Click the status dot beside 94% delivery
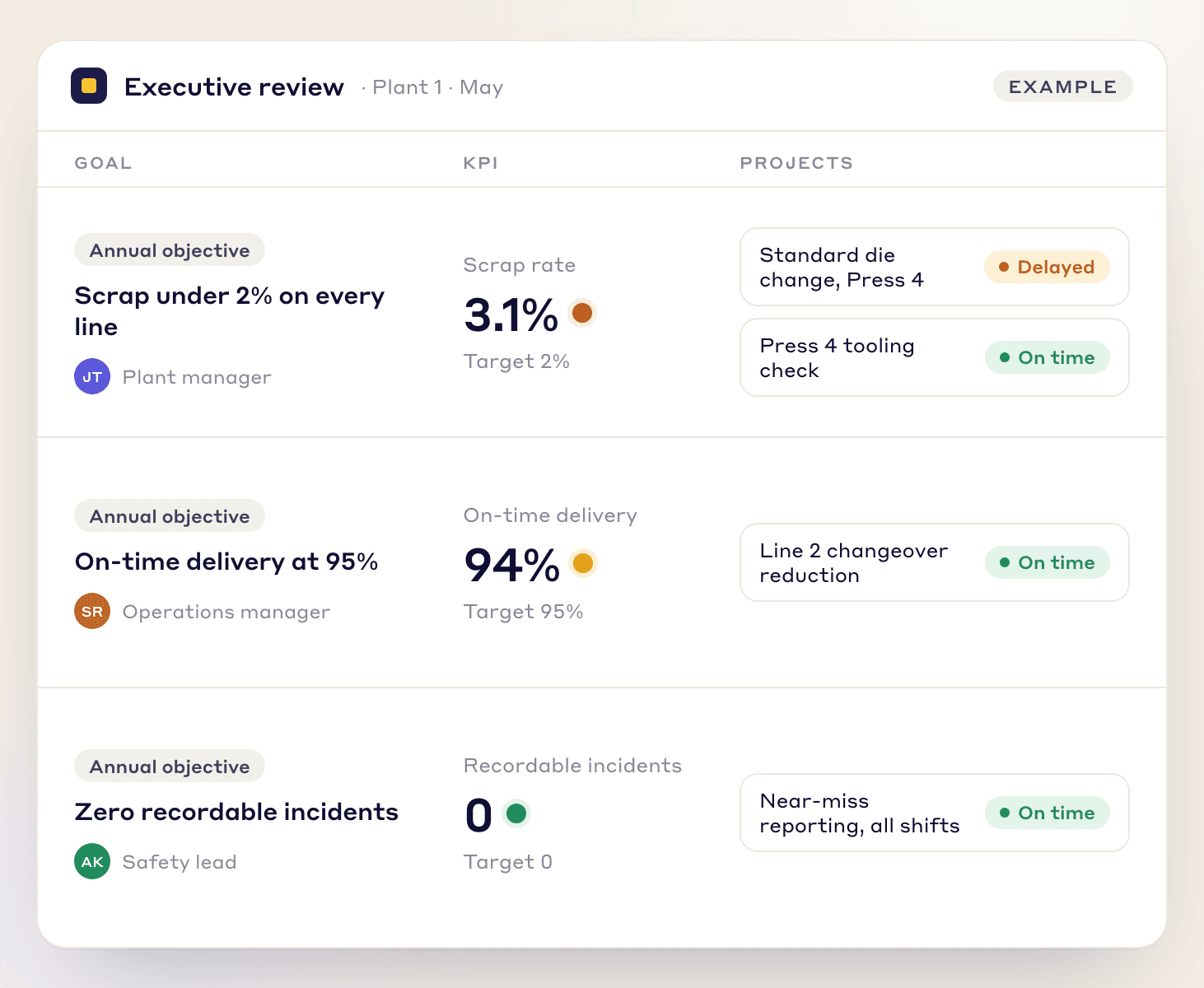This screenshot has width=1204, height=988. pyautogui.click(x=582, y=563)
